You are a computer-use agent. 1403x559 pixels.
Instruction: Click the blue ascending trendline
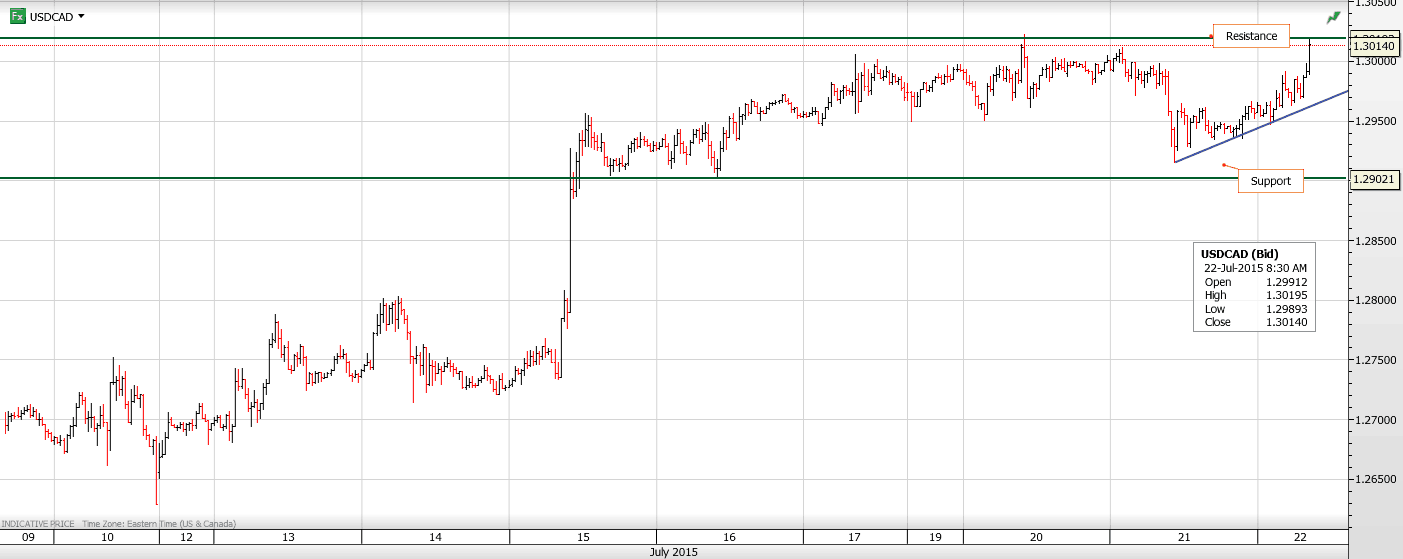point(1260,126)
